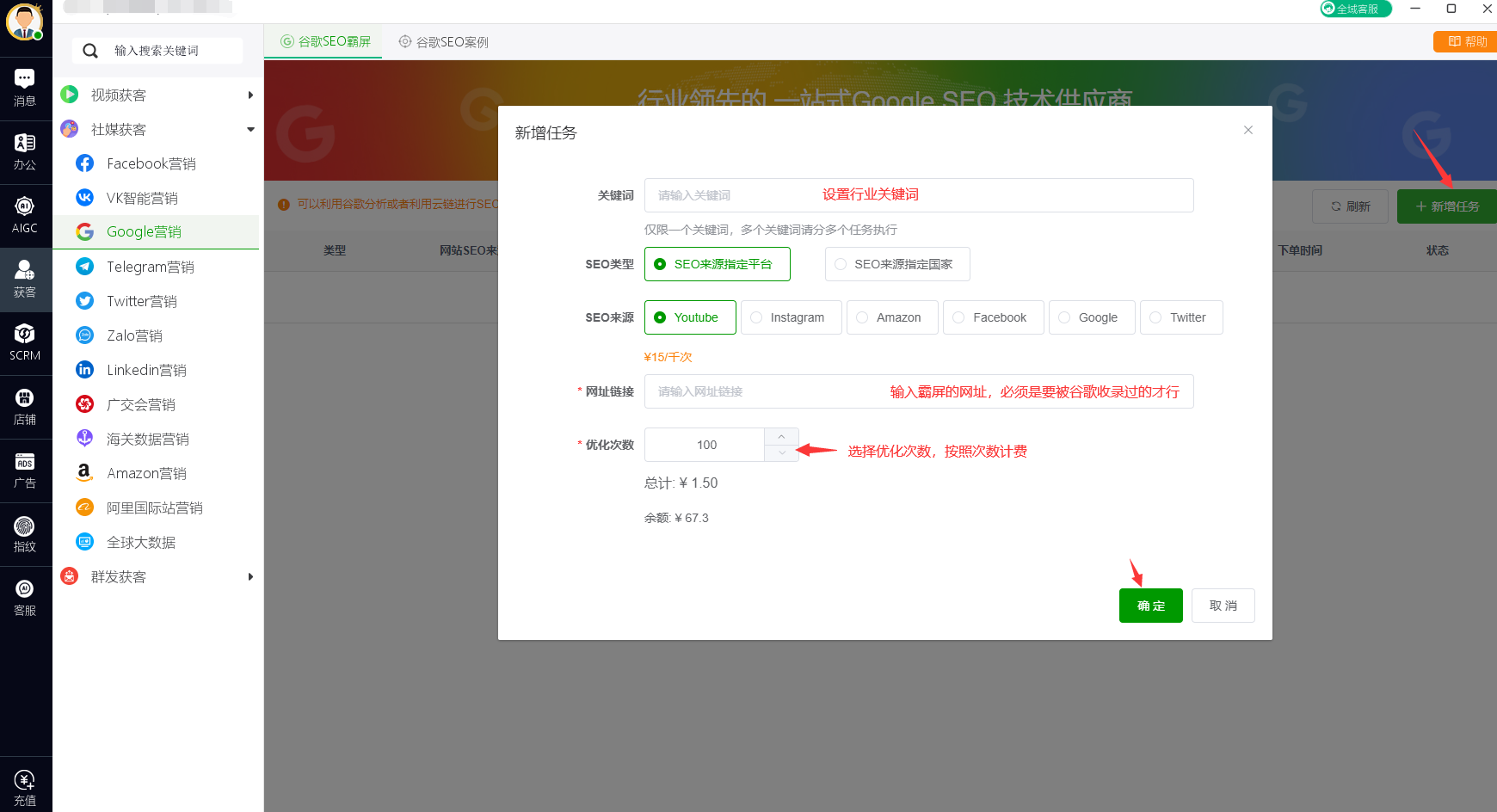
Task: Select Google营销 in the sidebar
Action: coord(156,232)
